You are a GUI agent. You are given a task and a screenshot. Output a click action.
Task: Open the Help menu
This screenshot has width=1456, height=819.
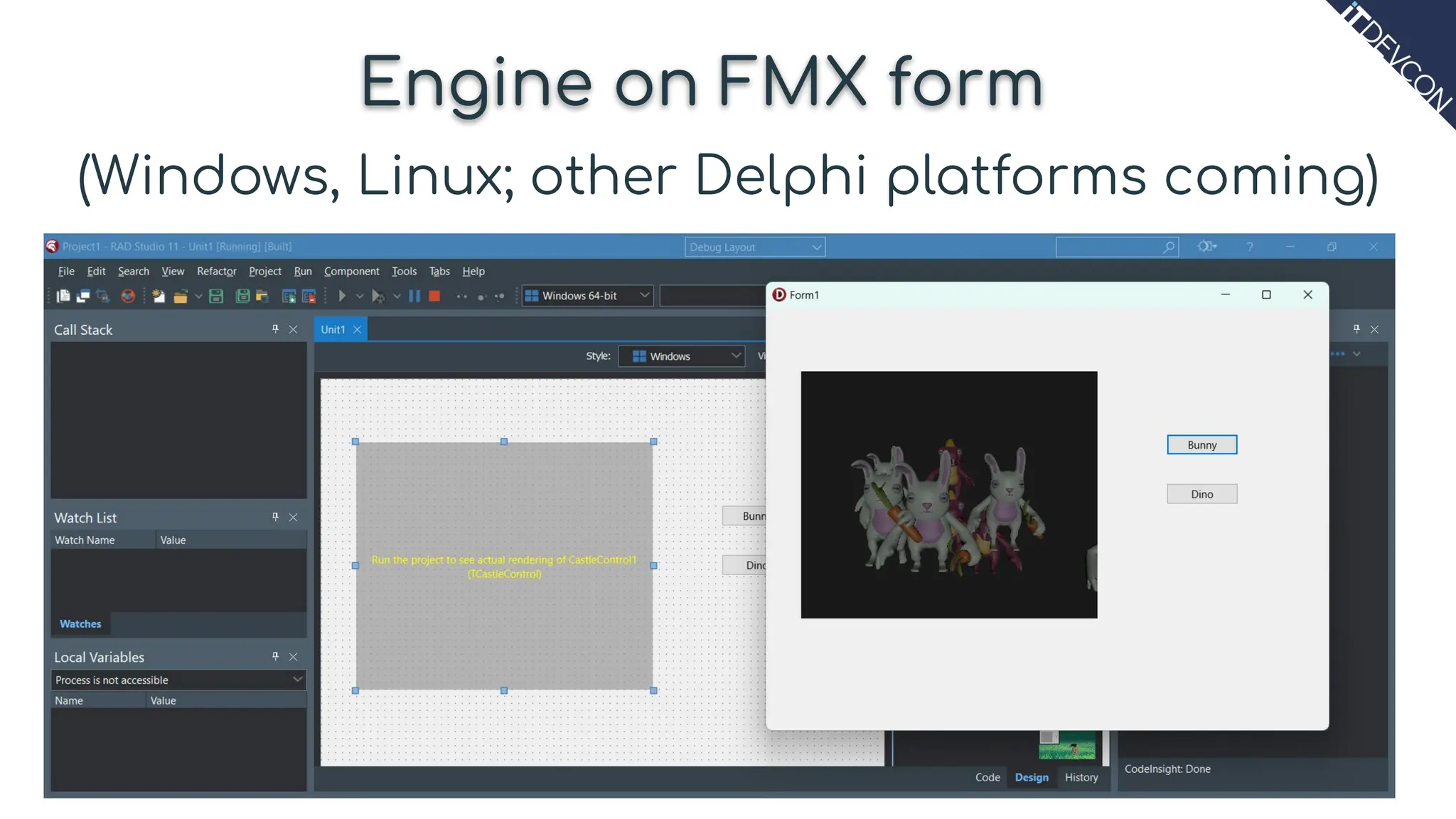[473, 271]
